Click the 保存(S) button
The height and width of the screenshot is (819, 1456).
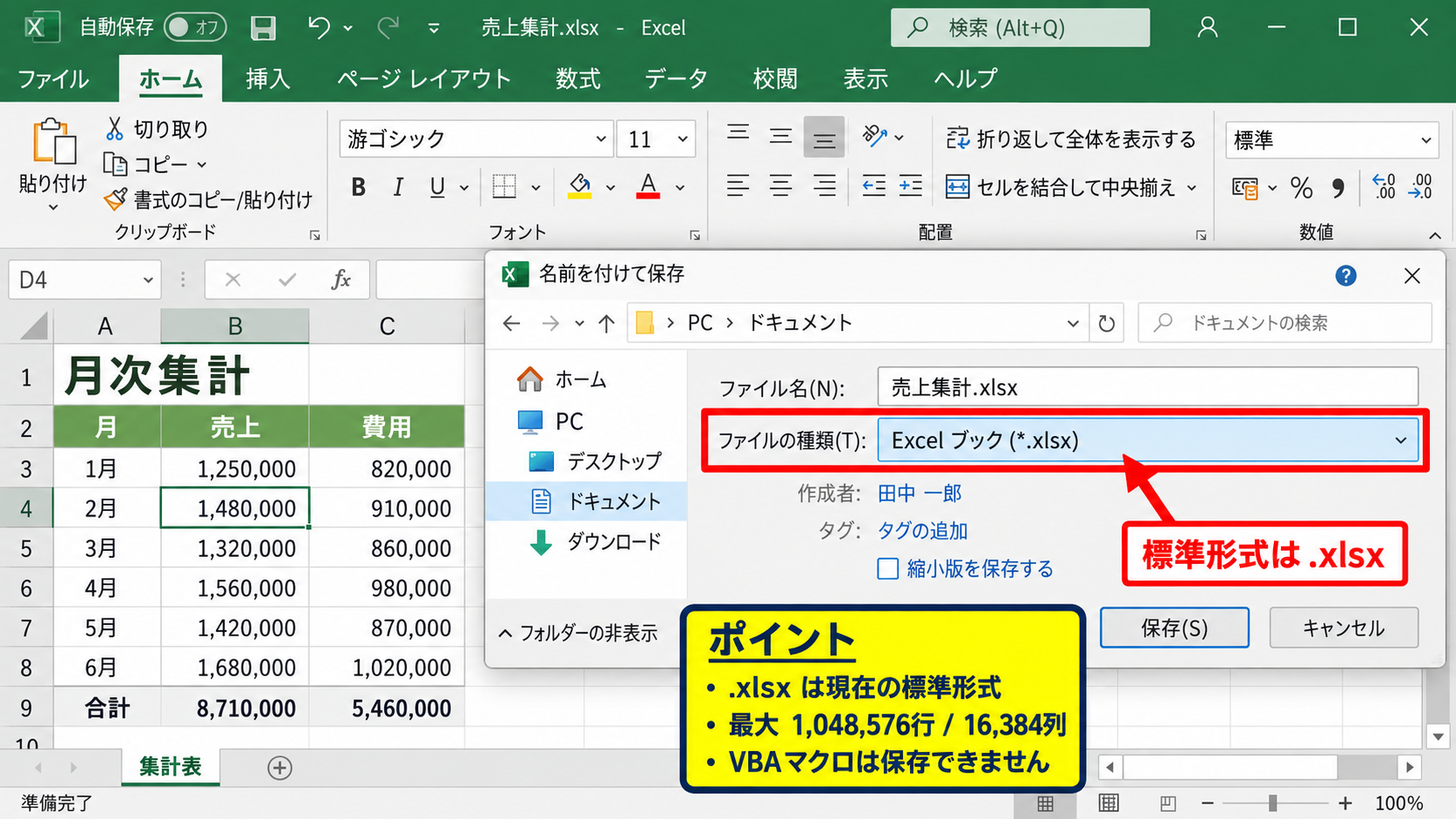(x=1174, y=628)
